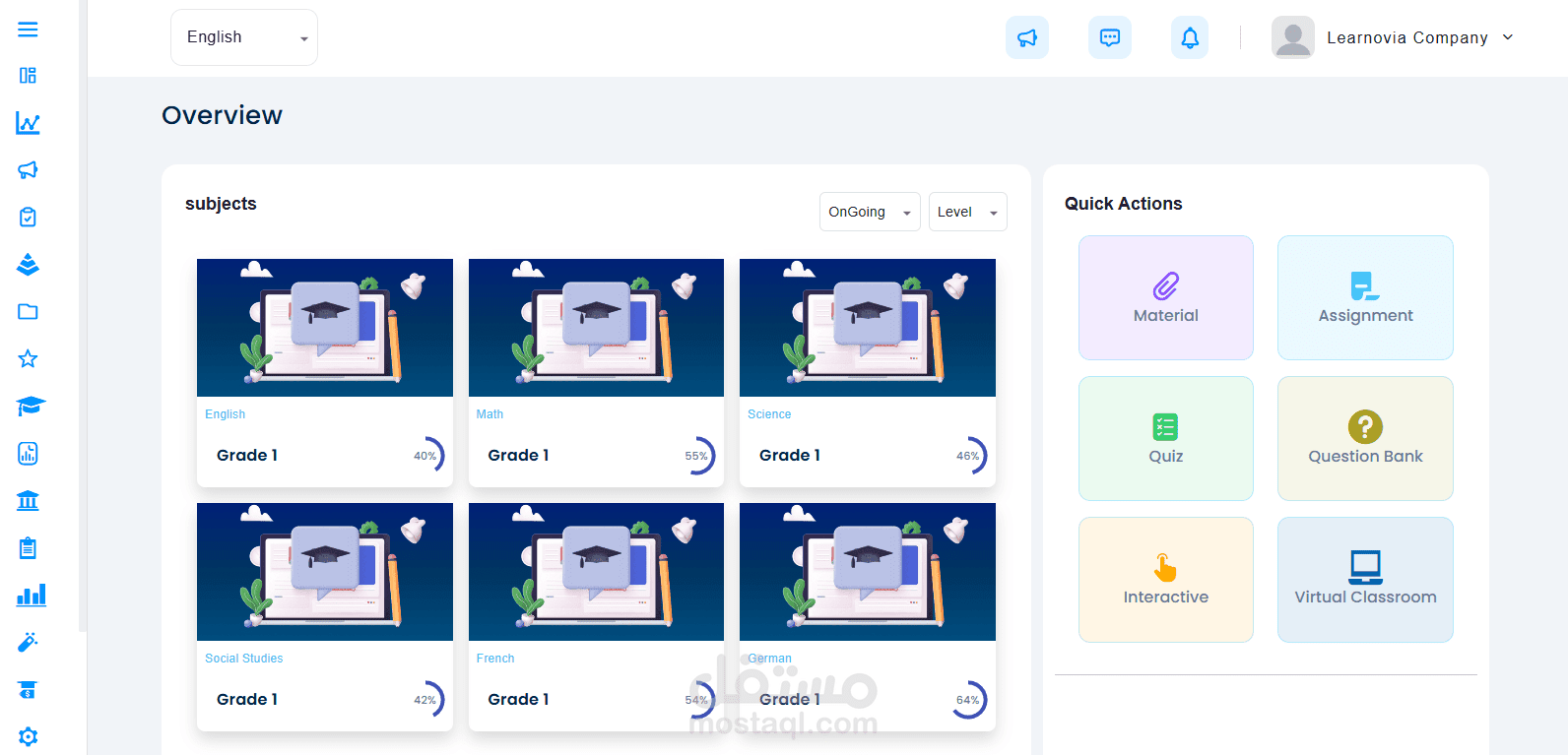Click the 40% progress ring for English

point(426,456)
